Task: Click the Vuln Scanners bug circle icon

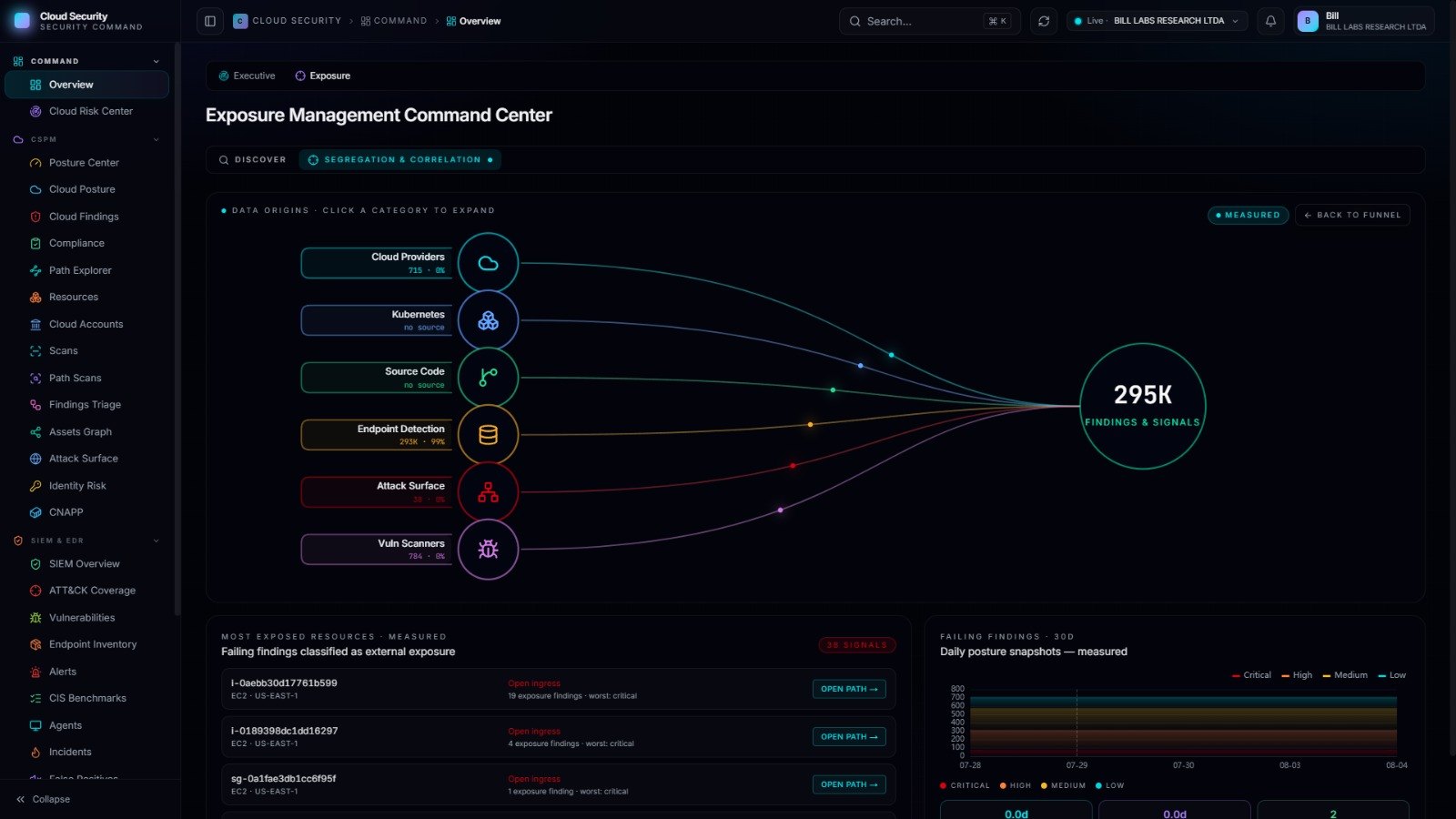Action: [x=489, y=550]
